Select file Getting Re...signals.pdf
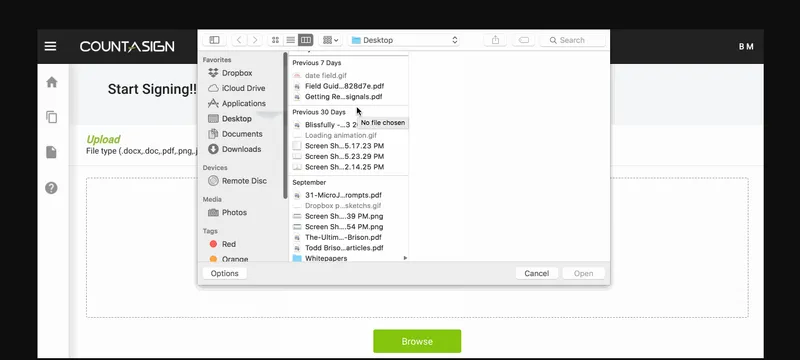800x360 pixels. 343,96
